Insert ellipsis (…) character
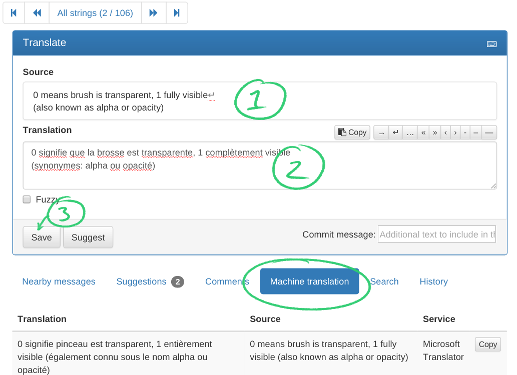 coord(410,132)
